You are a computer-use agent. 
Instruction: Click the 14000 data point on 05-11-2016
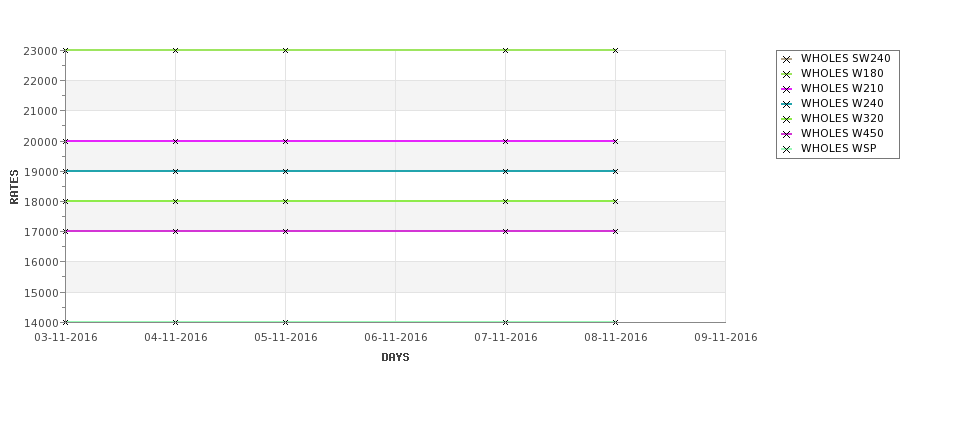[x=285, y=322]
